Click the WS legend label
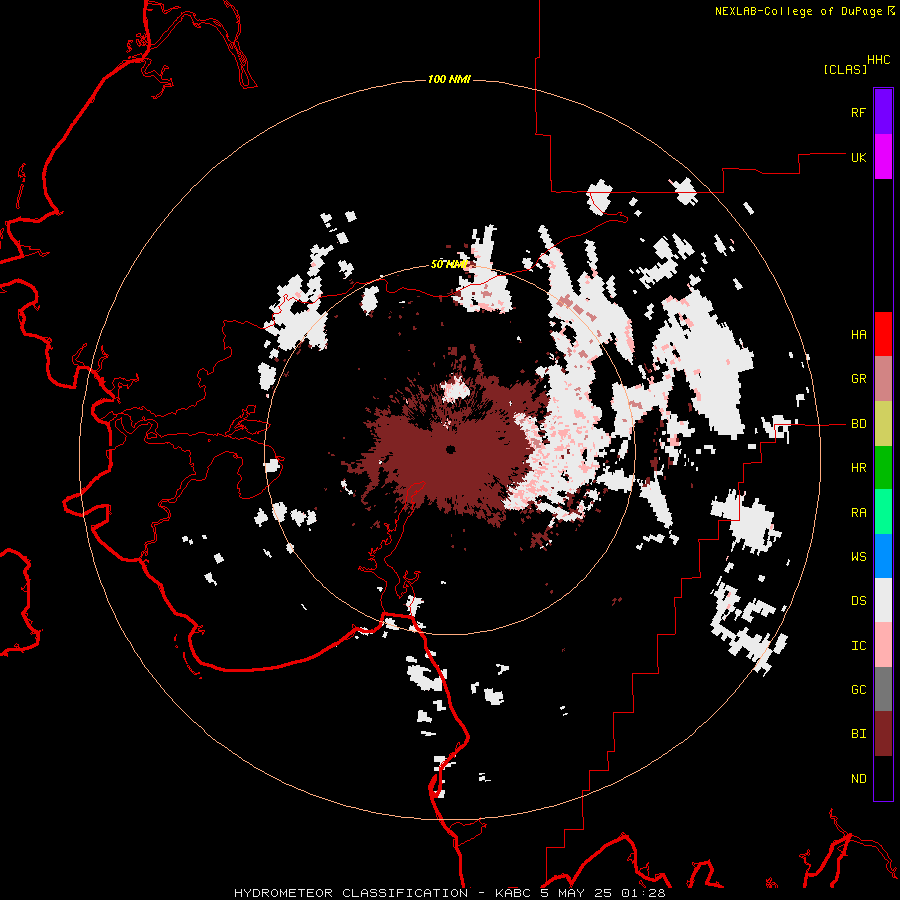This screenshot has width=900, height=900. click(x=858, y=557)
